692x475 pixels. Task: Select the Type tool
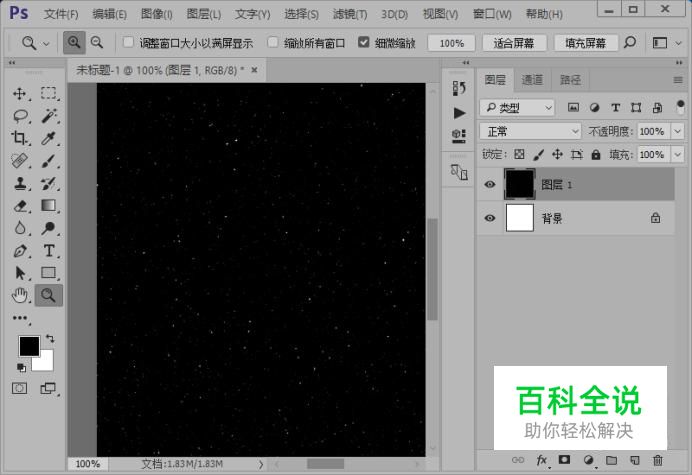49,251
